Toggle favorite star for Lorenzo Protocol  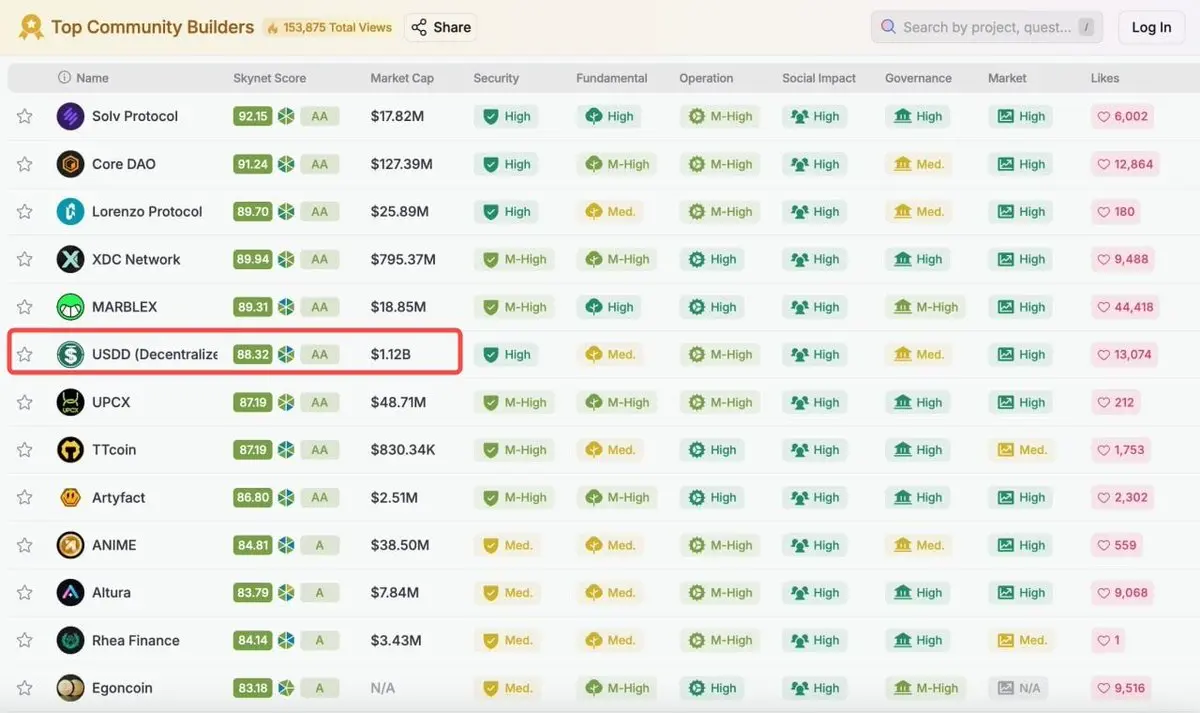(25, 211)
